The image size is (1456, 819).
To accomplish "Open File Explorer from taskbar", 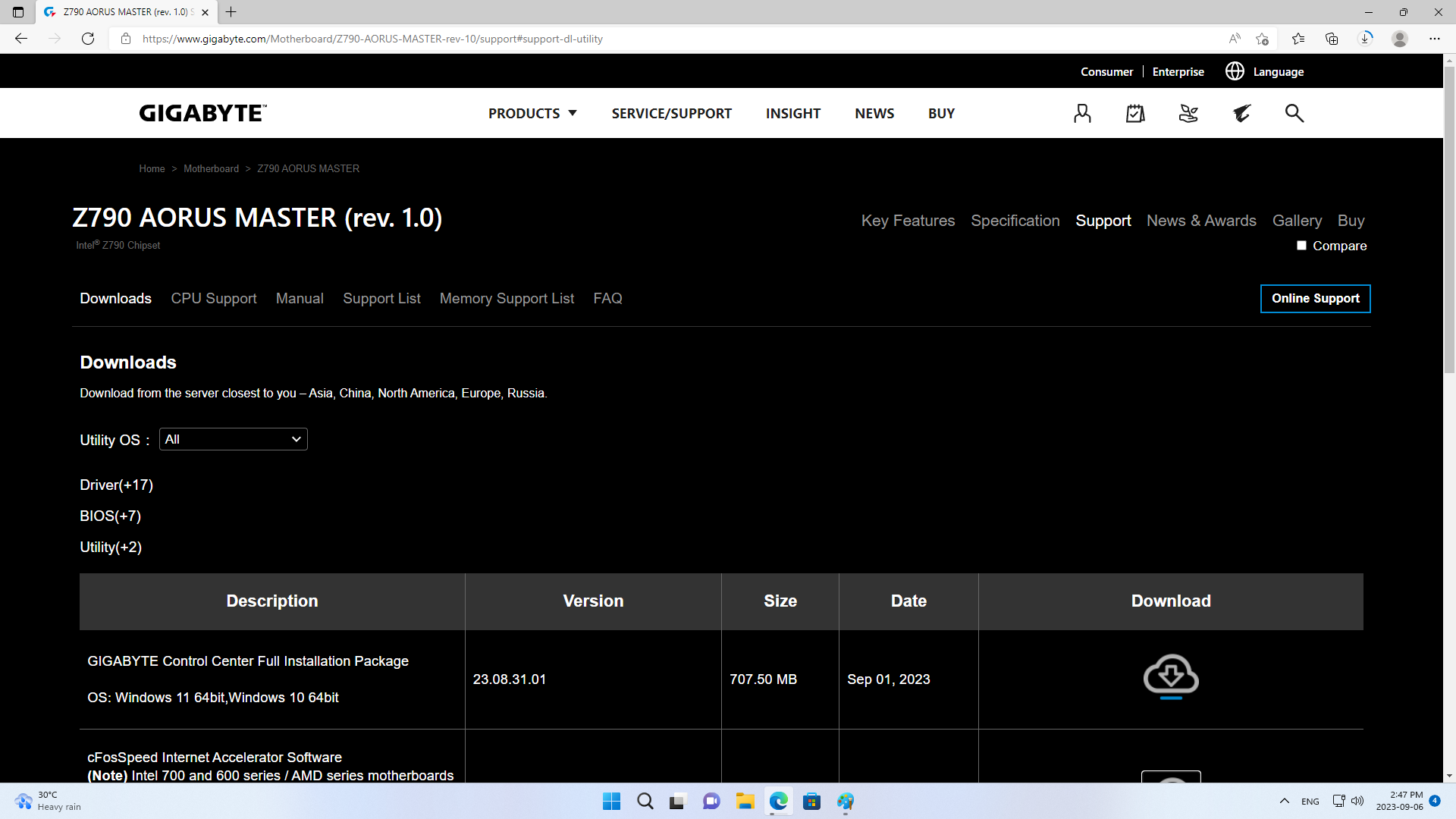I will (x=745, y=802).
